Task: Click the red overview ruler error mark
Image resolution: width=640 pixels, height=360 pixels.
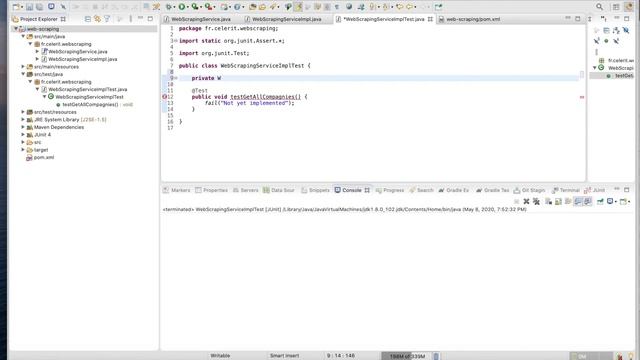Action: coord(582,97)
